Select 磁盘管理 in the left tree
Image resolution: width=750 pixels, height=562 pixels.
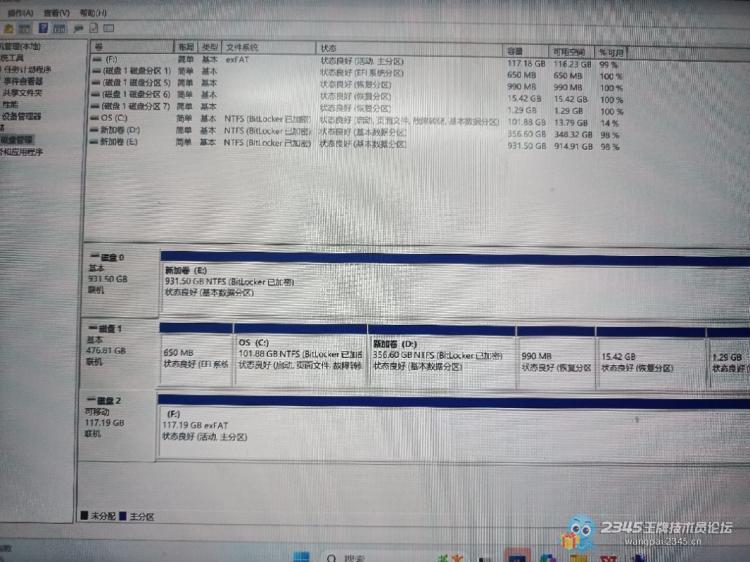point(17,140)
